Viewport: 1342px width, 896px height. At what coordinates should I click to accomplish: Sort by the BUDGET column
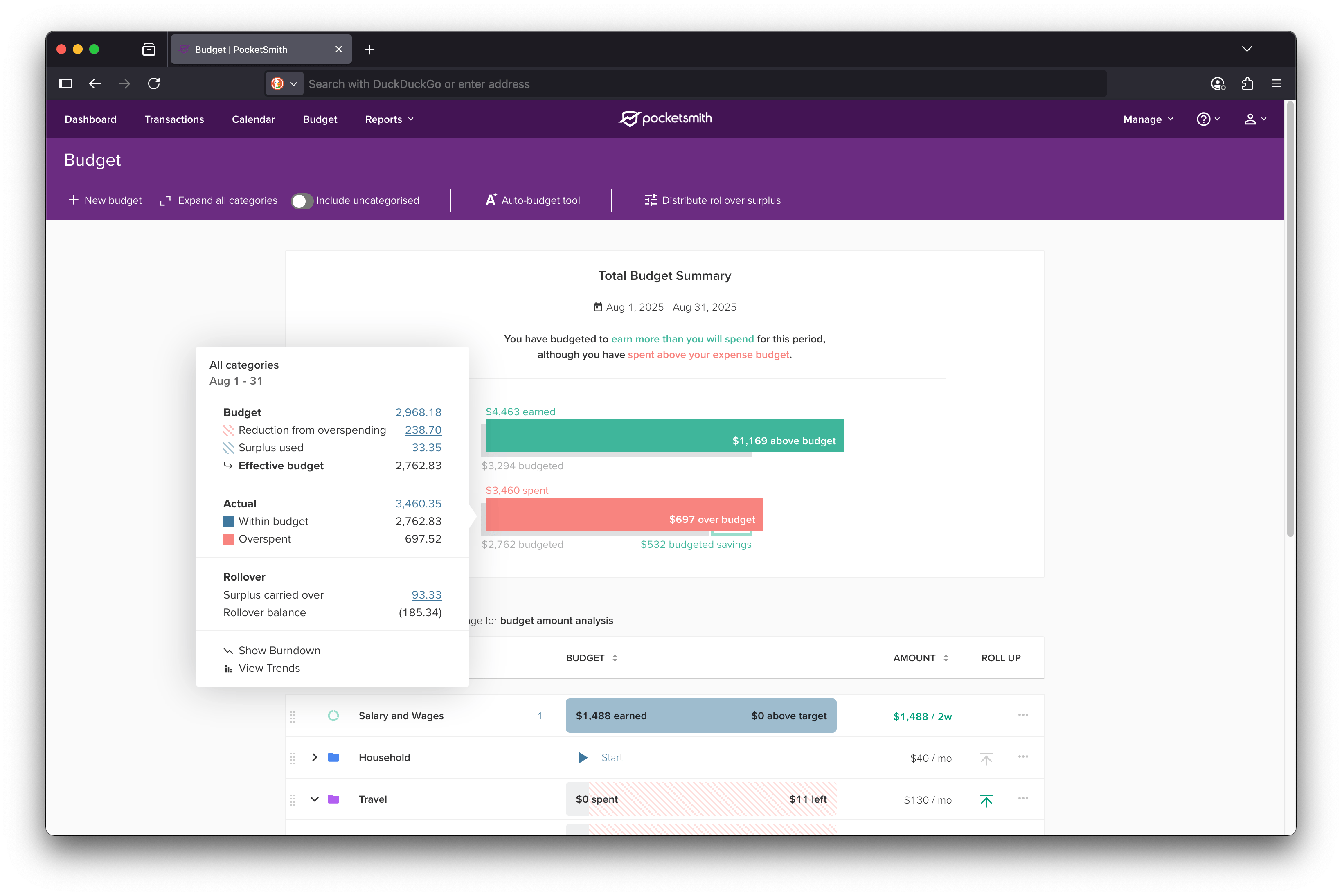click(x=591, y=658)
